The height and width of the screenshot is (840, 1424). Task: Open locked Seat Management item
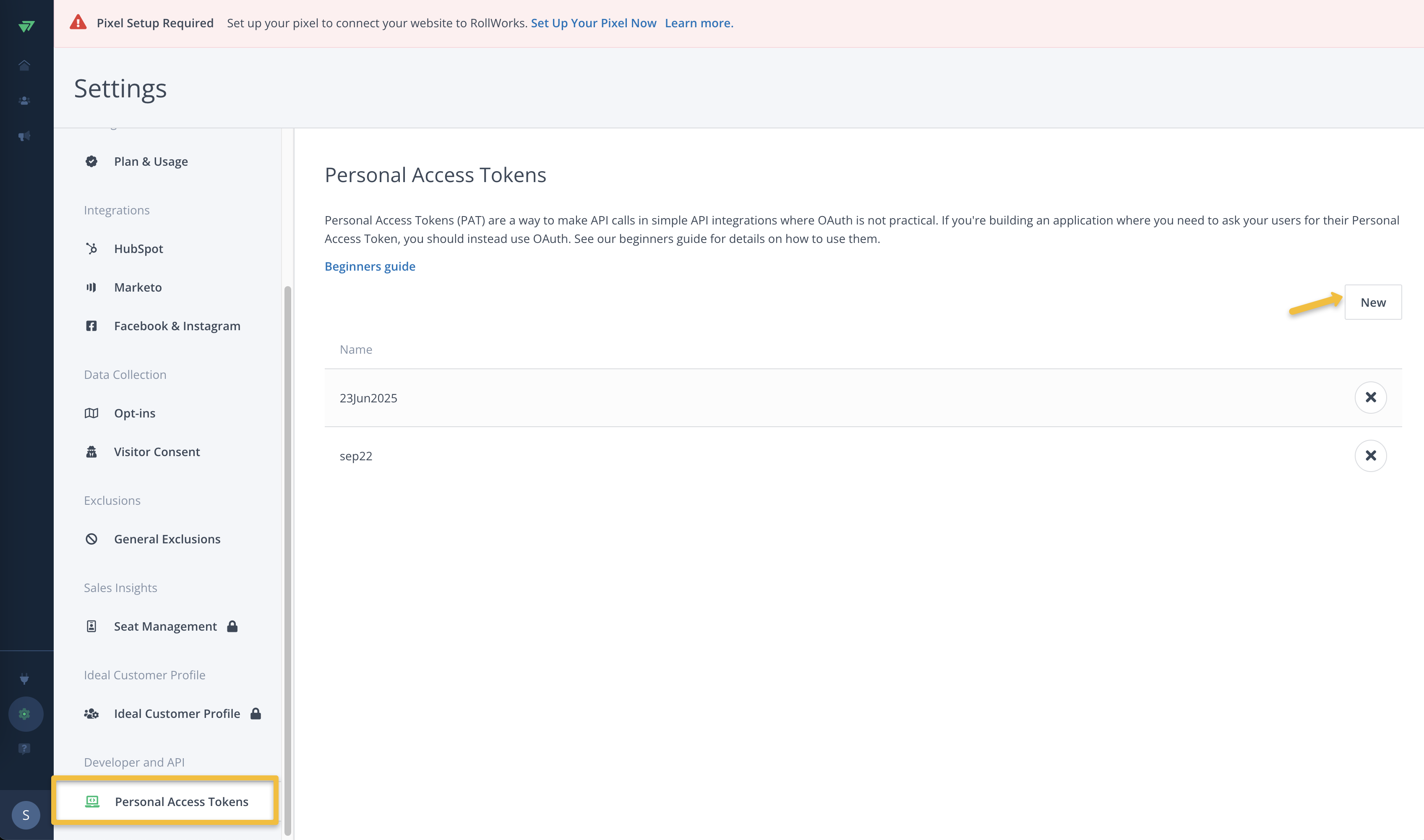click(x=165, y=626)
